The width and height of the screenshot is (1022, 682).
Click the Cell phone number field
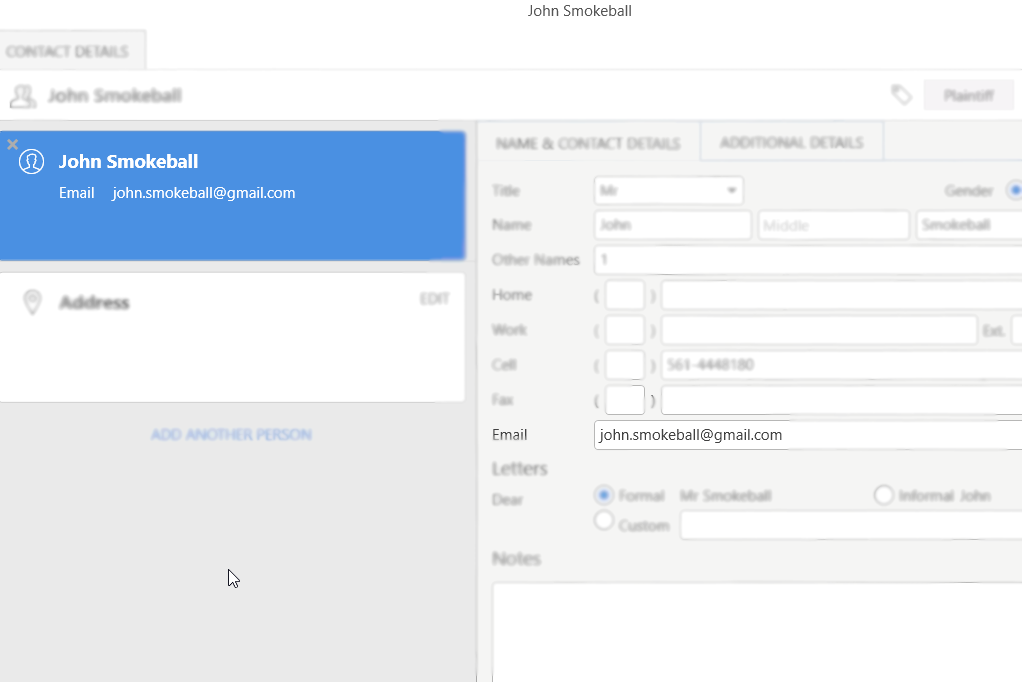click(800, 364)
